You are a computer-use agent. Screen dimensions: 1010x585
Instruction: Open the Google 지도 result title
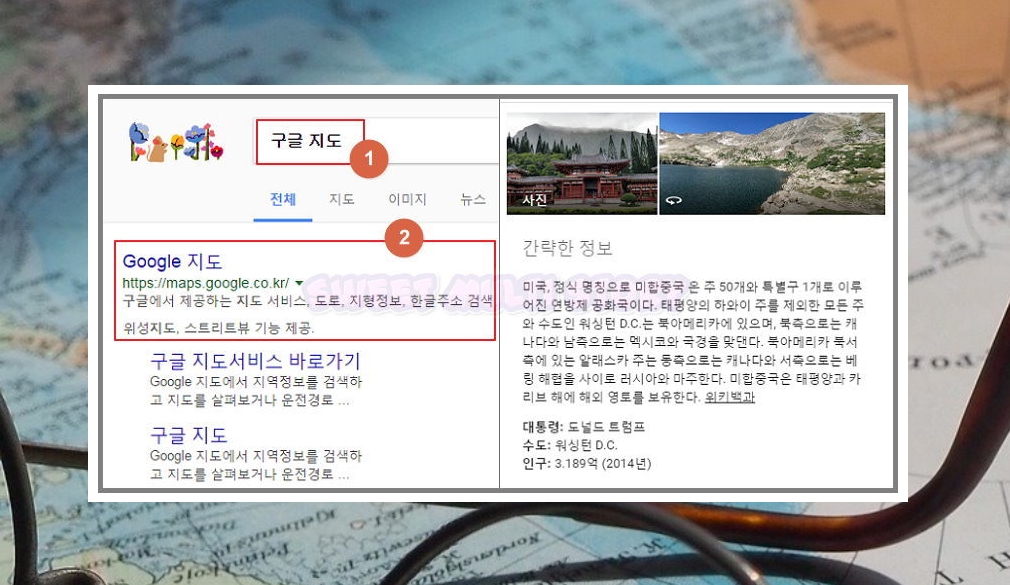tap(173, 262)
